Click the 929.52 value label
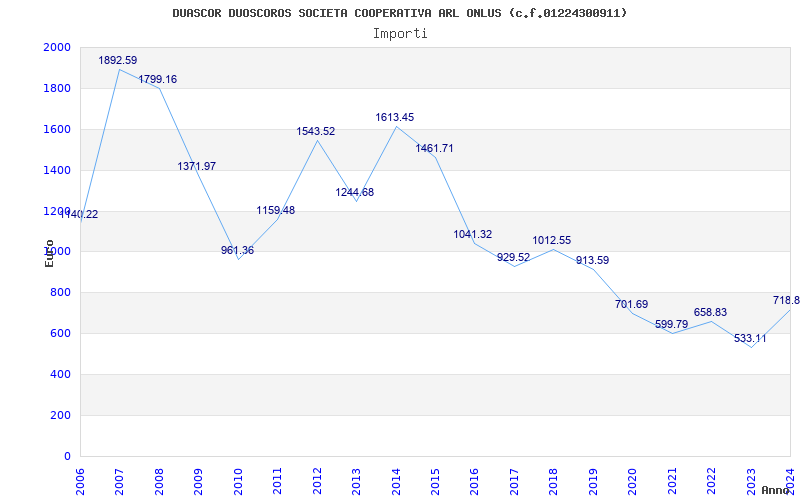This screenshot has height=500, width=800. (x=513, y=257)
